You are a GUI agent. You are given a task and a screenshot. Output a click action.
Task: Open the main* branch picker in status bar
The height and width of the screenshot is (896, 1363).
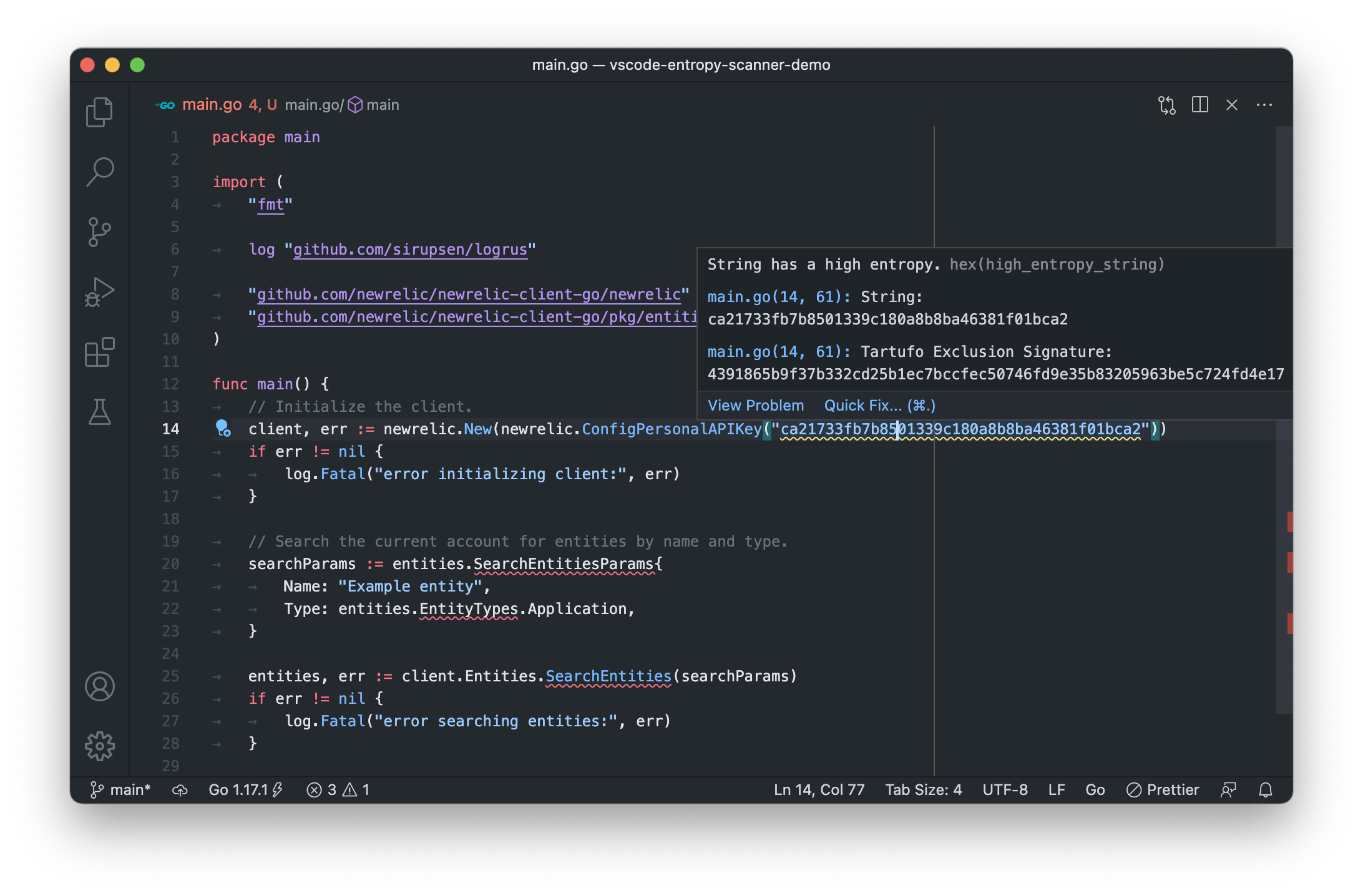pyautogui.click(x=121, y=790)
